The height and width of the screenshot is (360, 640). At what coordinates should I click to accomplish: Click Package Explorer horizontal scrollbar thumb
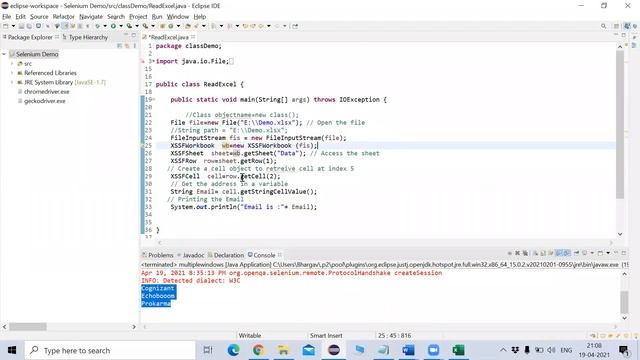click(x=28, y=327)
